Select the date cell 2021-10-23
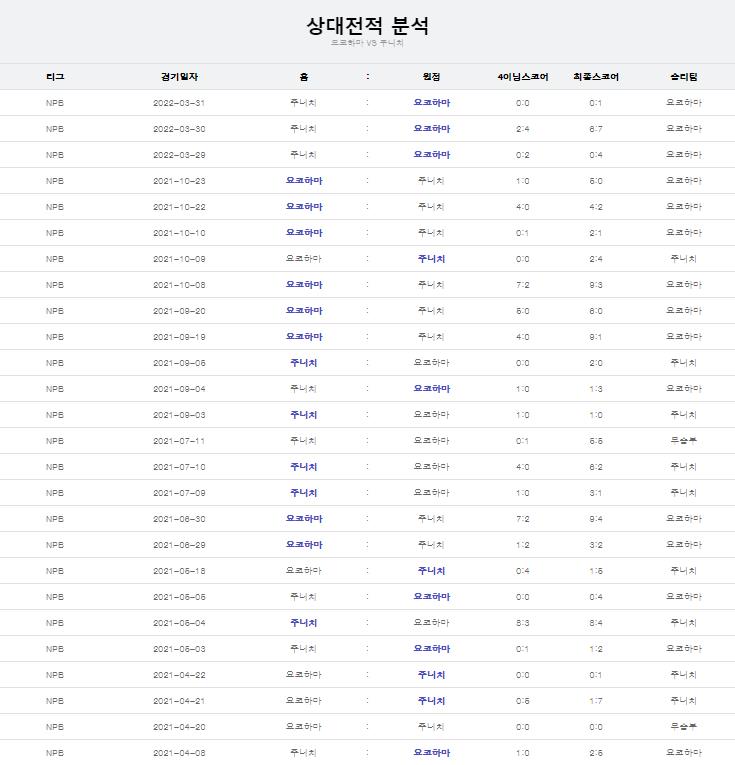This screenshot has width=735, height=765. (179, 181)
